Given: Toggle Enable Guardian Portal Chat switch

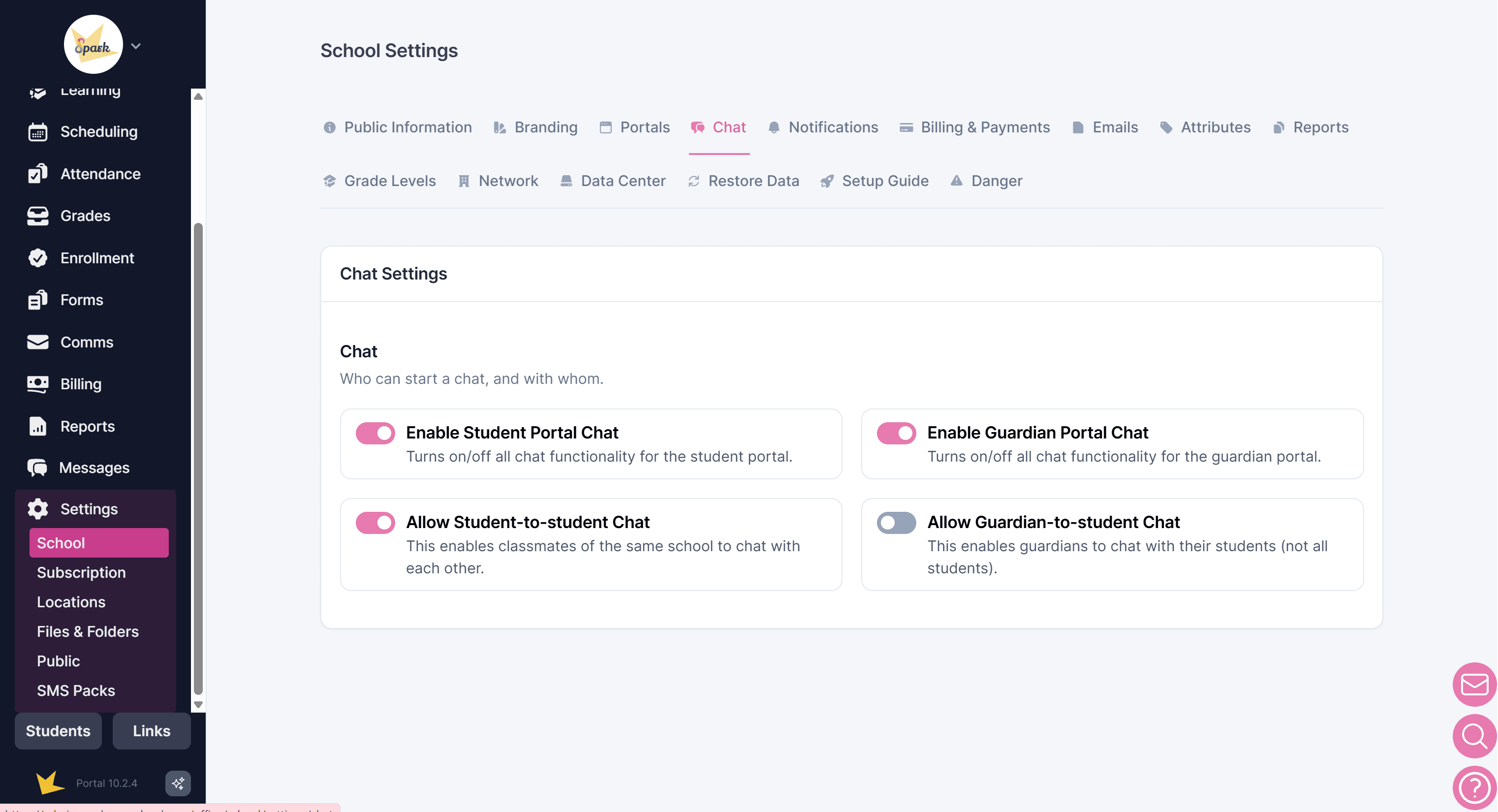Looking at the screenshot, I should 896,434.
